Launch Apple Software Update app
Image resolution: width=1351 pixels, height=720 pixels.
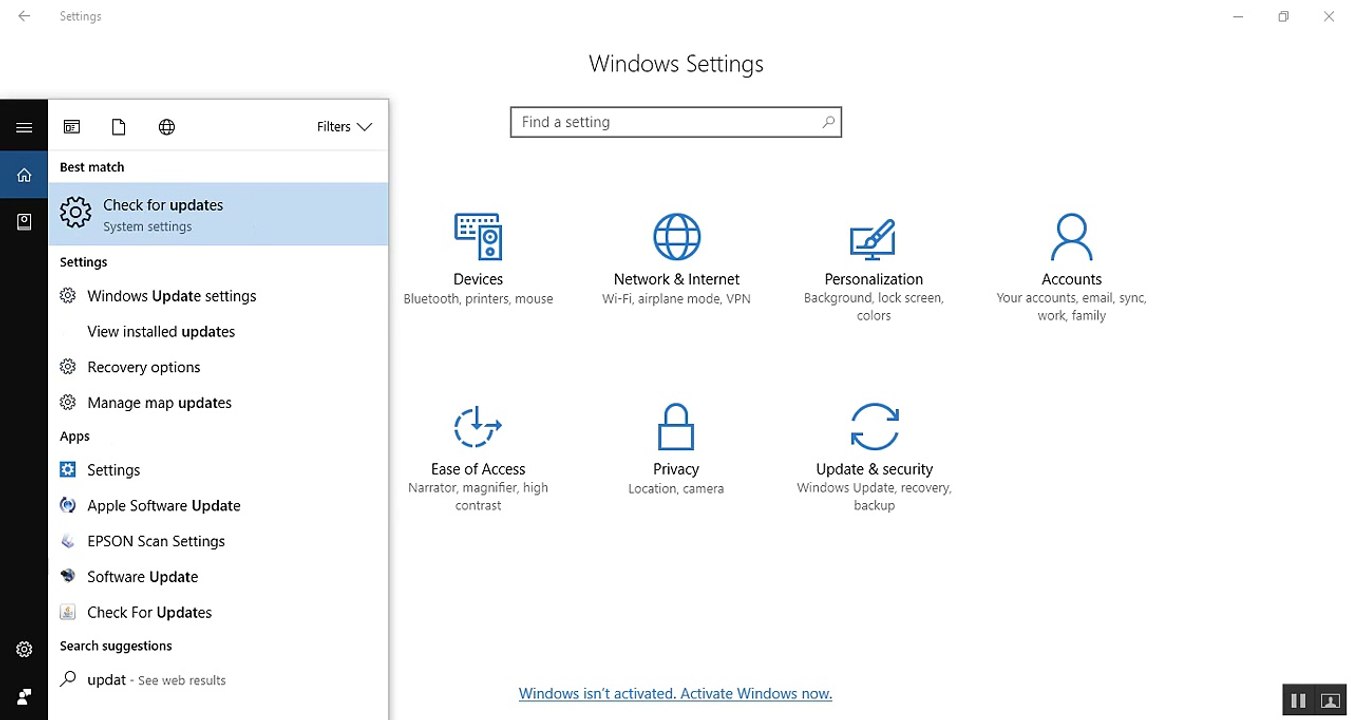(218, 506)
